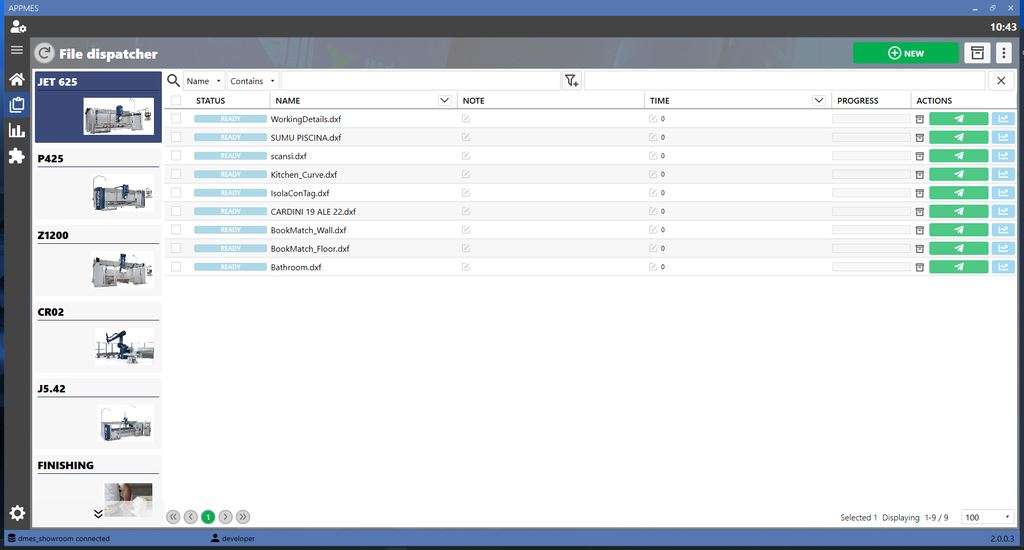Go to Home in the sidebar
This screenshot has height=550, width=1024.
[x=17, y=79]
